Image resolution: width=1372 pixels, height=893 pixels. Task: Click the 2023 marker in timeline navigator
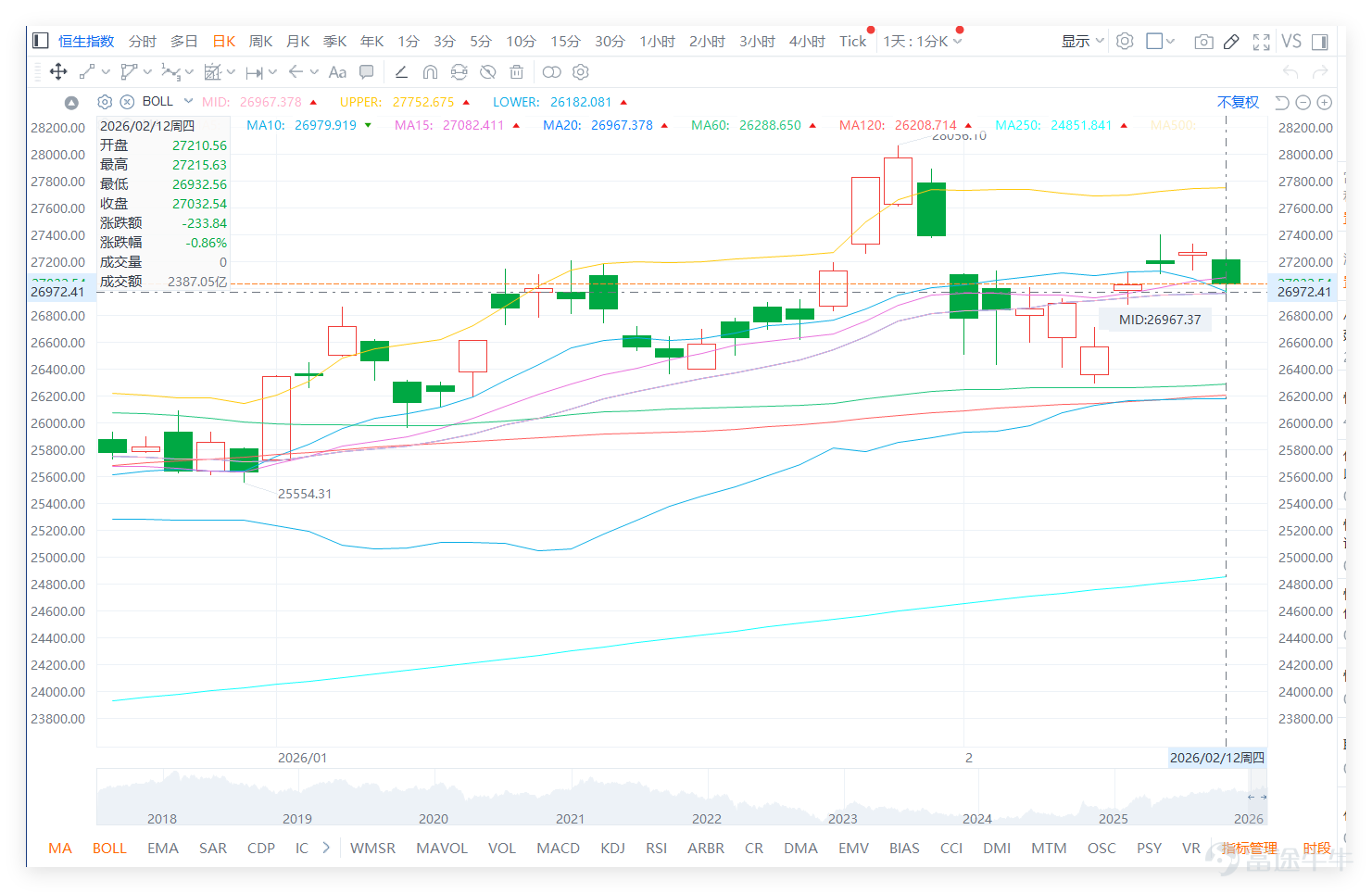[842, 819]
